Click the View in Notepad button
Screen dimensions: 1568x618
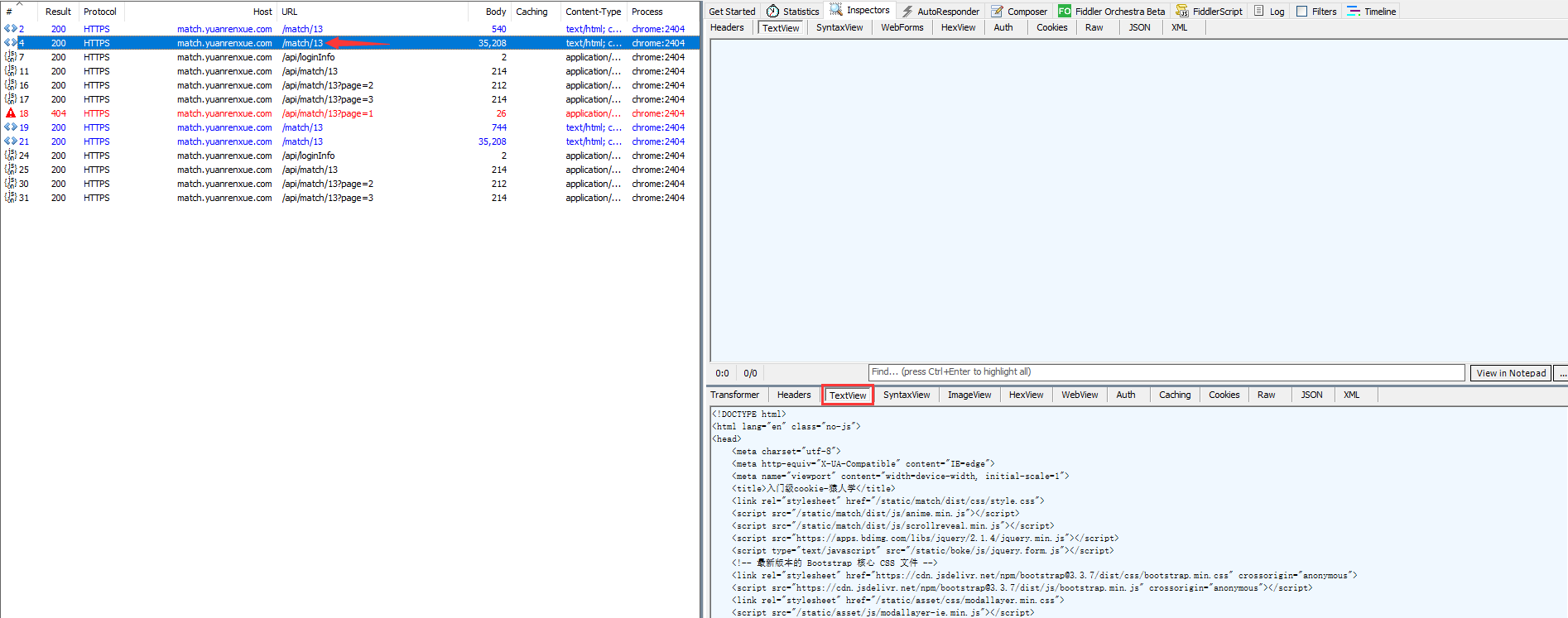coord(1510,373)
